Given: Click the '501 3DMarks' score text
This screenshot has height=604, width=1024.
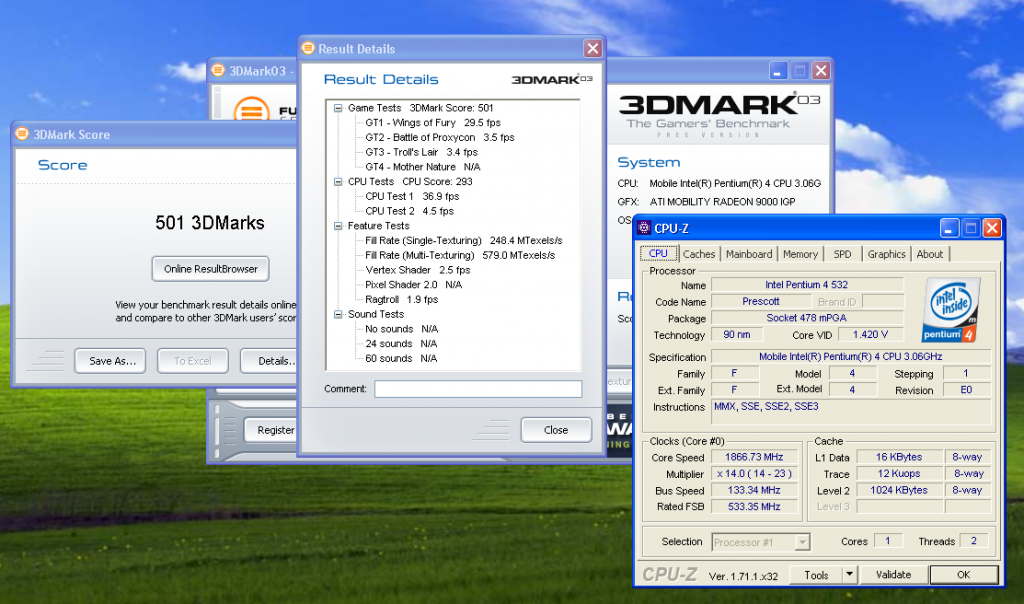Looking at the screenshot, I should coord(210,223).
